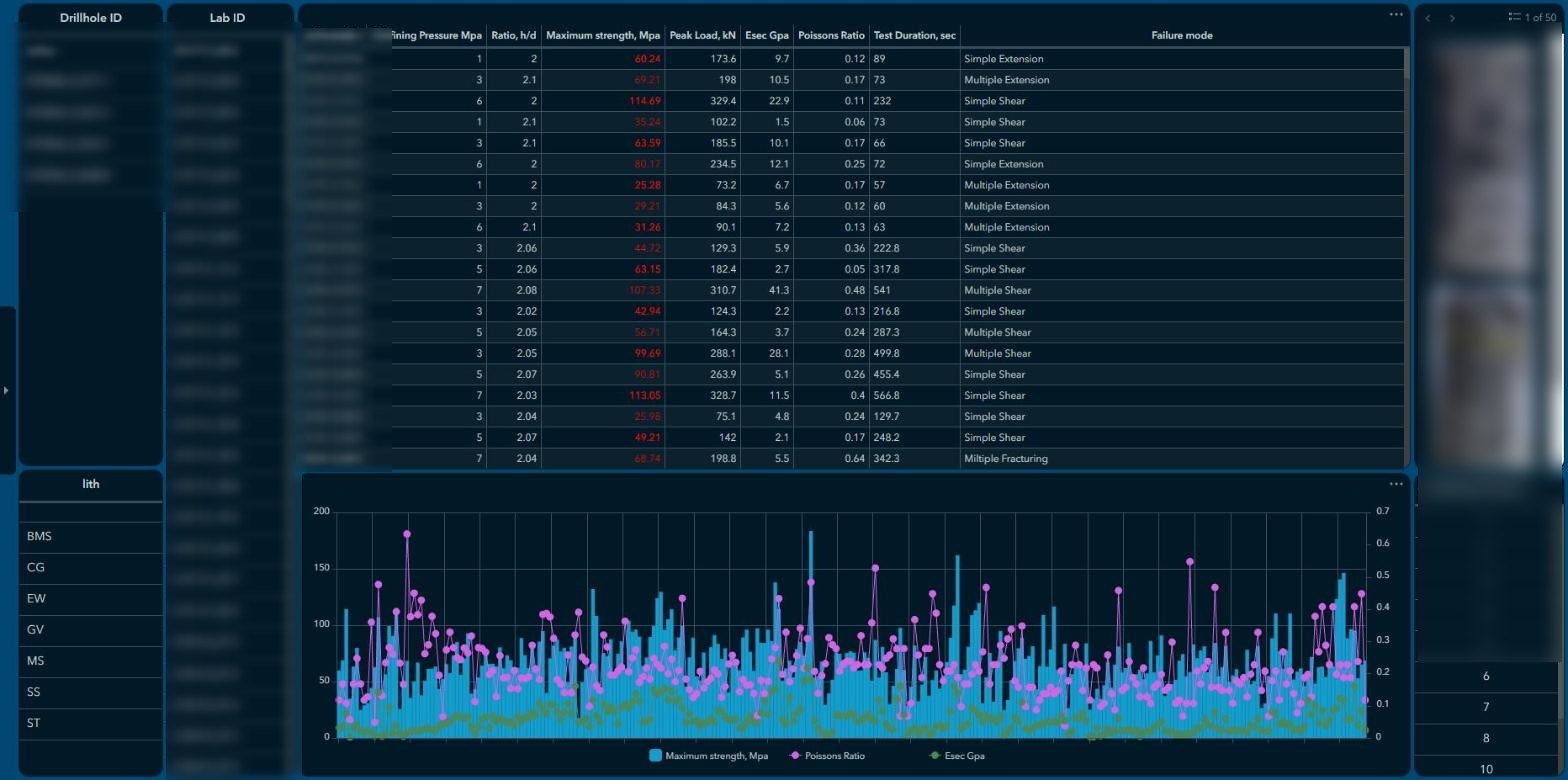Click the 566.8 test duration cell
Image resolution: width=1568 pixels, height=780 pixels.
click(914, 395)
